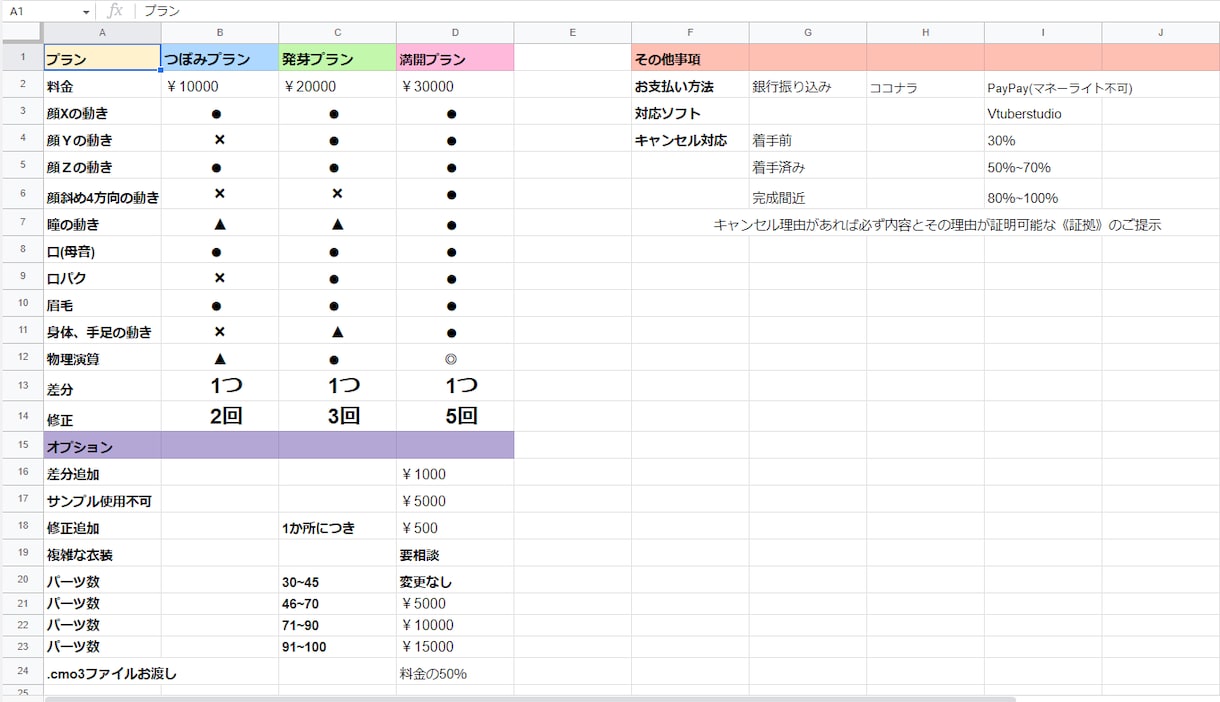Image resolution: width=1220 pixels, height=702 pixels.
Task: Click the 要相談 cell
Action: pyautogui.click(x=455, y=555)
